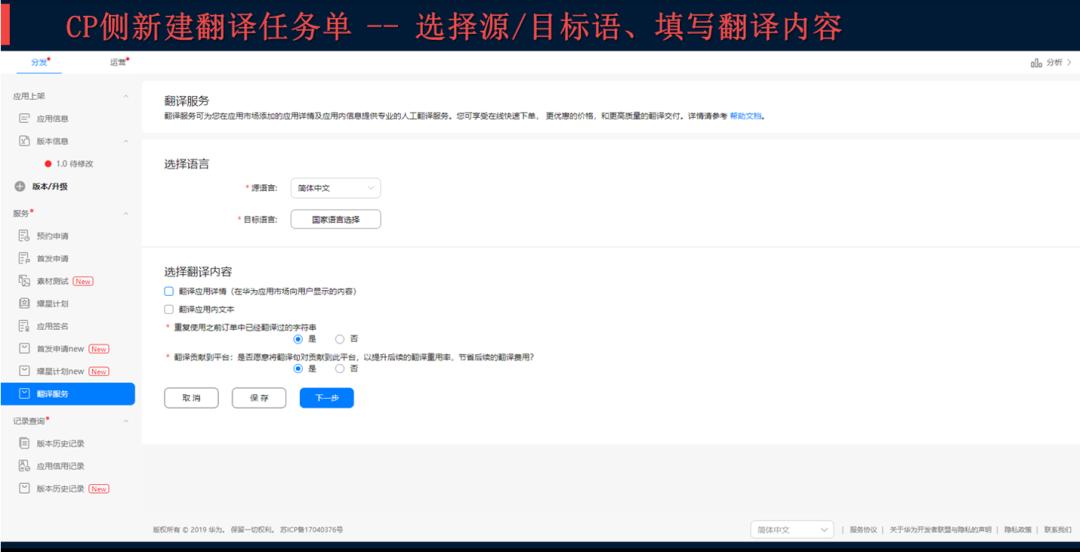The width and height of the screenshot is (1080, 552).
Task: Select 是 for 重复使用之前订单中已经翻译过的字符串
Action: pyautogui.click(x=298, y=339)
